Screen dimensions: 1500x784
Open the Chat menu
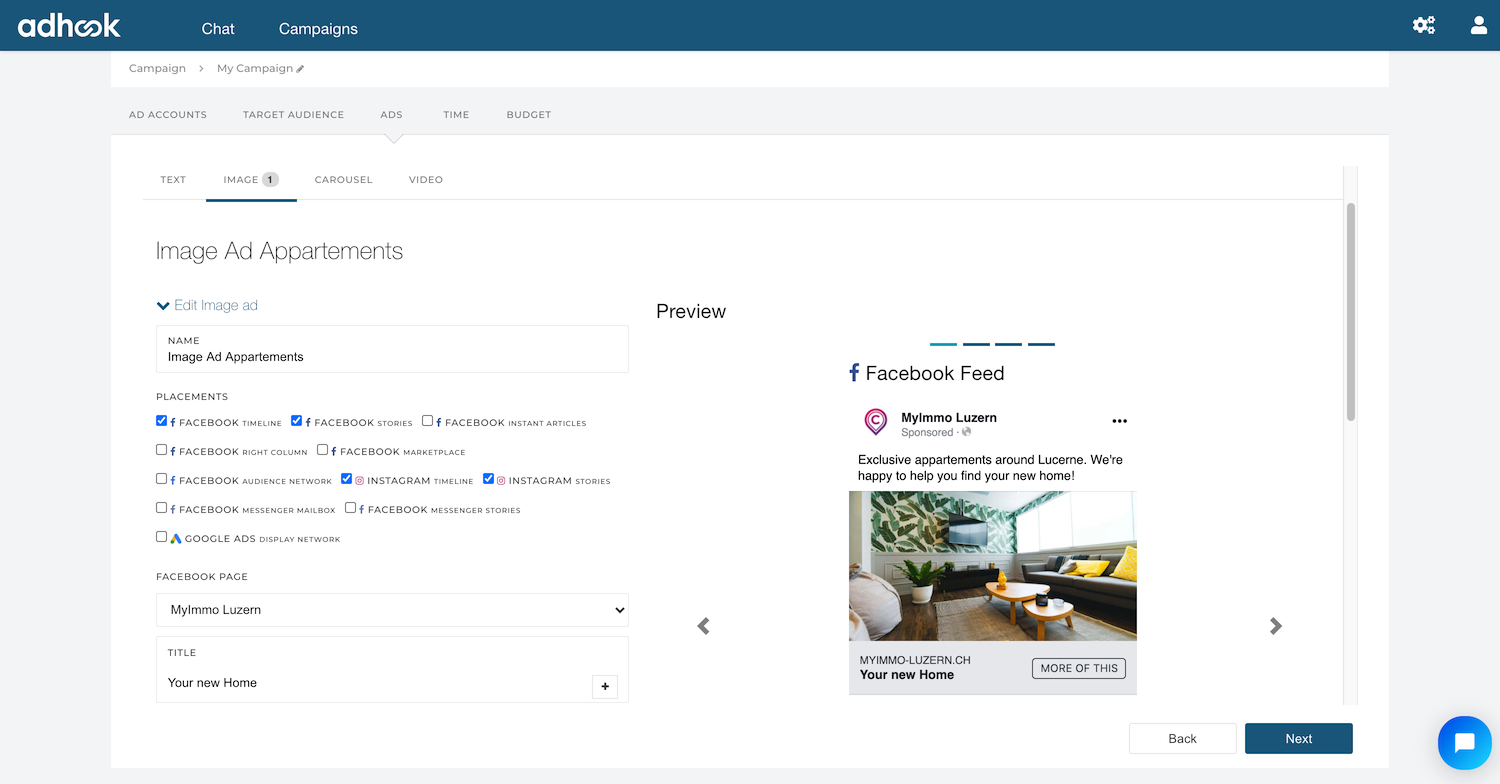point(218,29)
